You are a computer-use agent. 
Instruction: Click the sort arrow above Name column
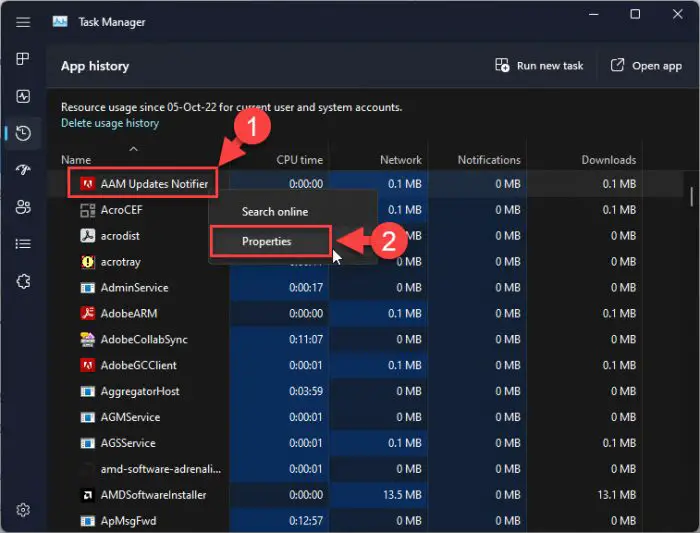(x=133, y=149)
